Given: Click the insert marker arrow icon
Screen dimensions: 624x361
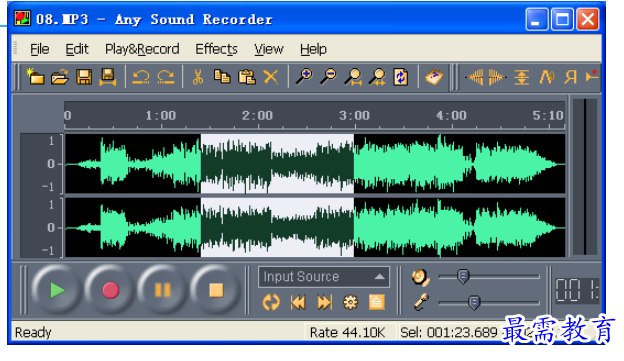Looking at the screenshot, I should pyautogui.click(x=592, y=76).
